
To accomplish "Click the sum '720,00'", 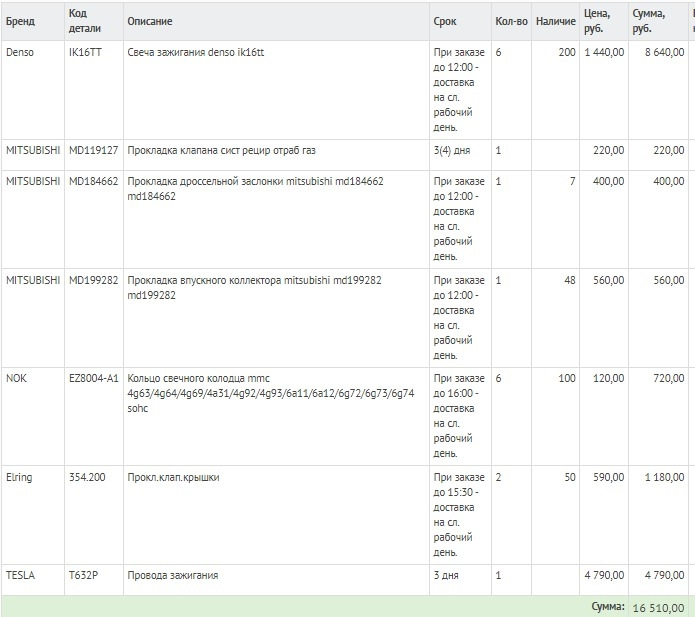I will coord(669,378).
